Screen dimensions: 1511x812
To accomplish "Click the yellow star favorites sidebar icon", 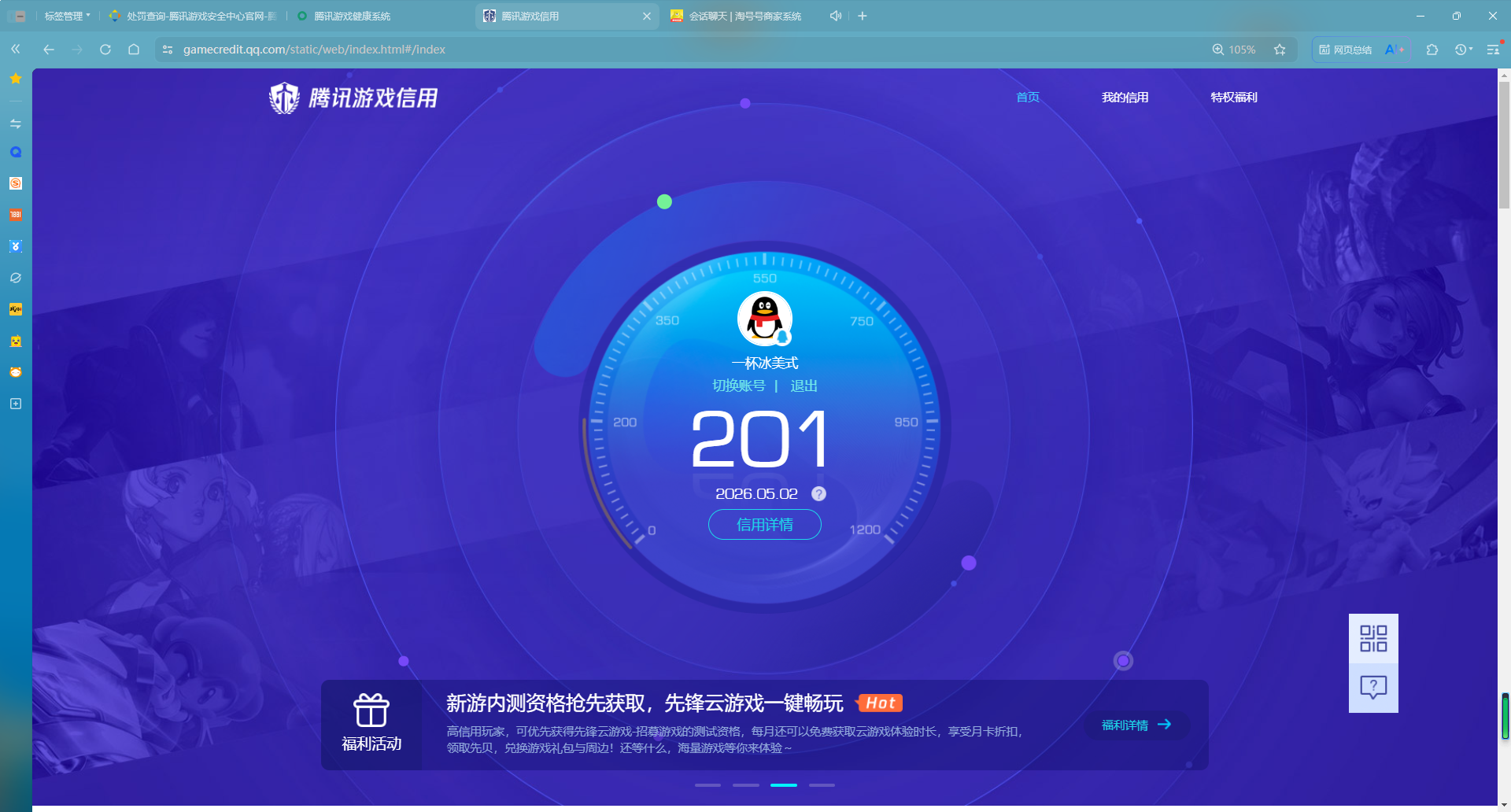I will click(16, 78).
